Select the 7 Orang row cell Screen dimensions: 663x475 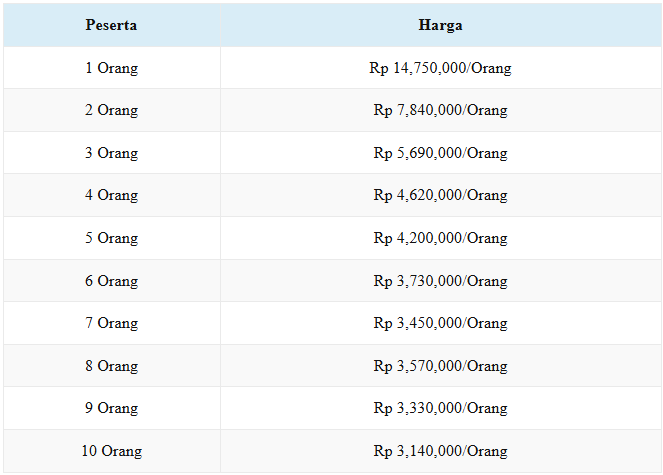point(111,323)
